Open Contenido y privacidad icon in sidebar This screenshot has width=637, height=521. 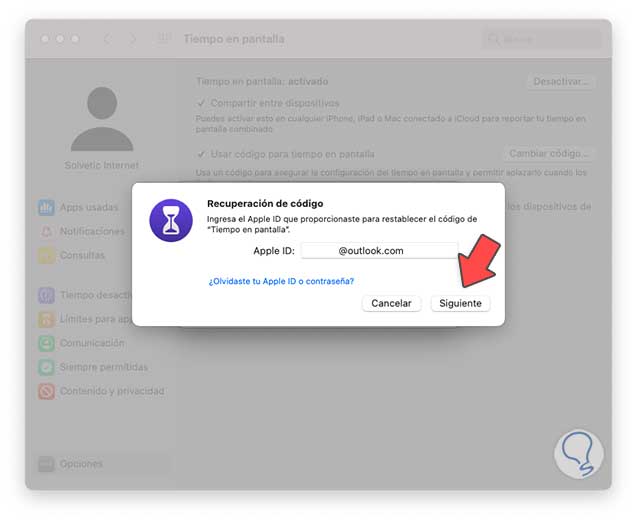46,391
